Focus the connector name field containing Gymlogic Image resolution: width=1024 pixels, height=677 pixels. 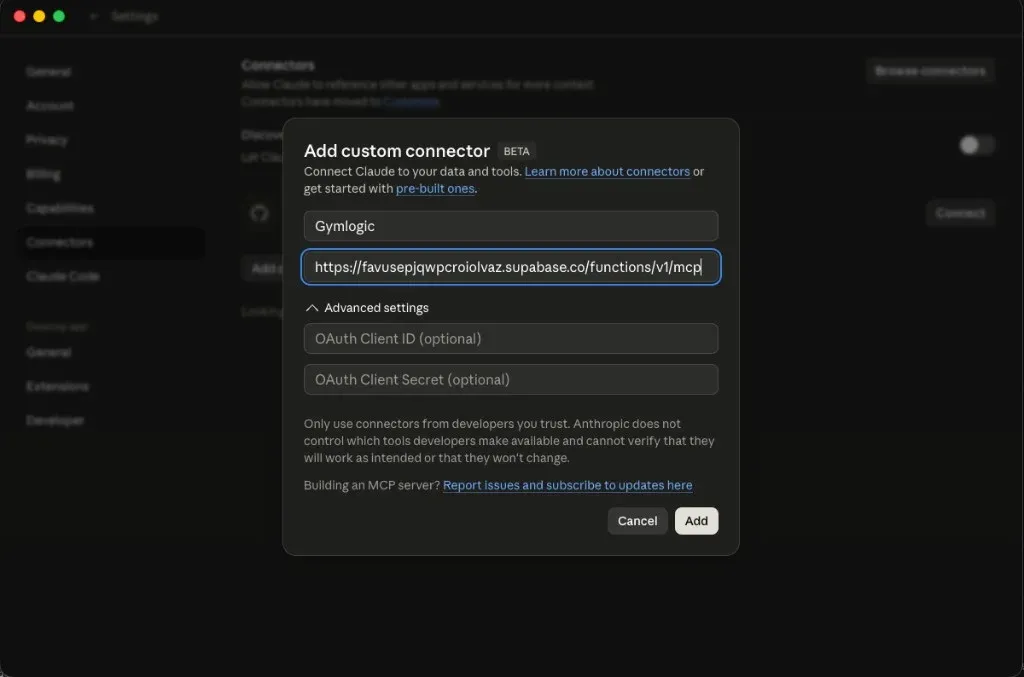[x=511, y=226]
